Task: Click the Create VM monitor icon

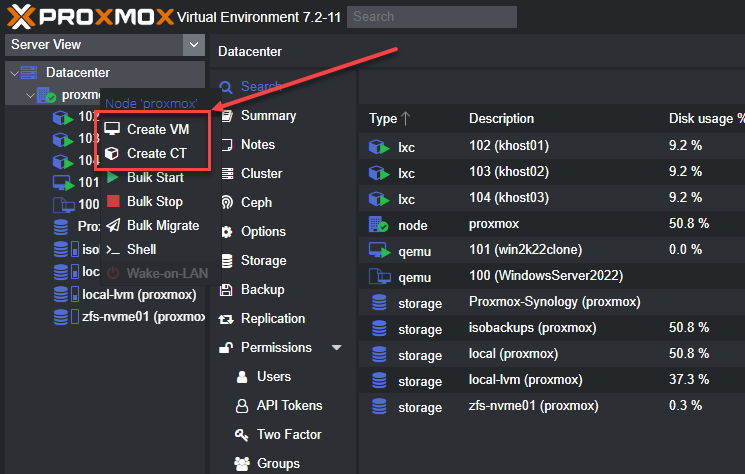Action: pos(112,130)
